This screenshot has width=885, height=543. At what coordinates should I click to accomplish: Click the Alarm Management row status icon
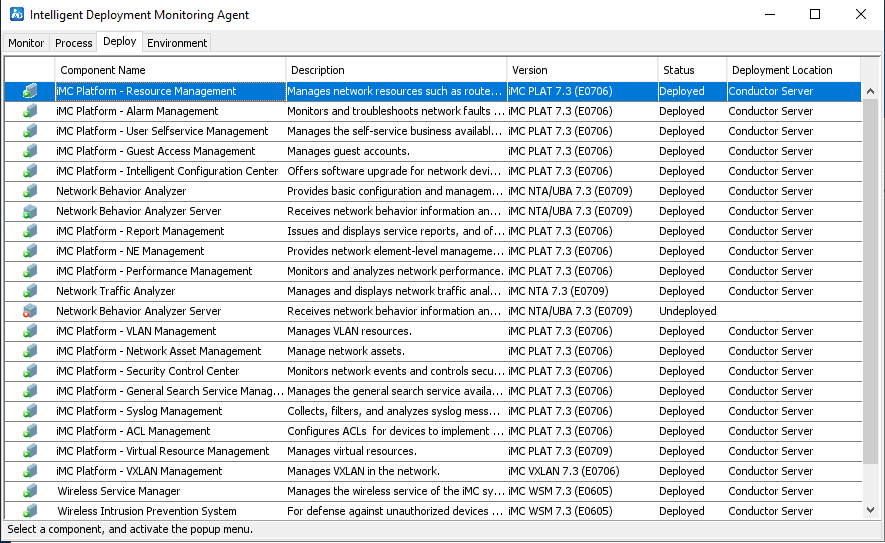(x=30, y=111)
